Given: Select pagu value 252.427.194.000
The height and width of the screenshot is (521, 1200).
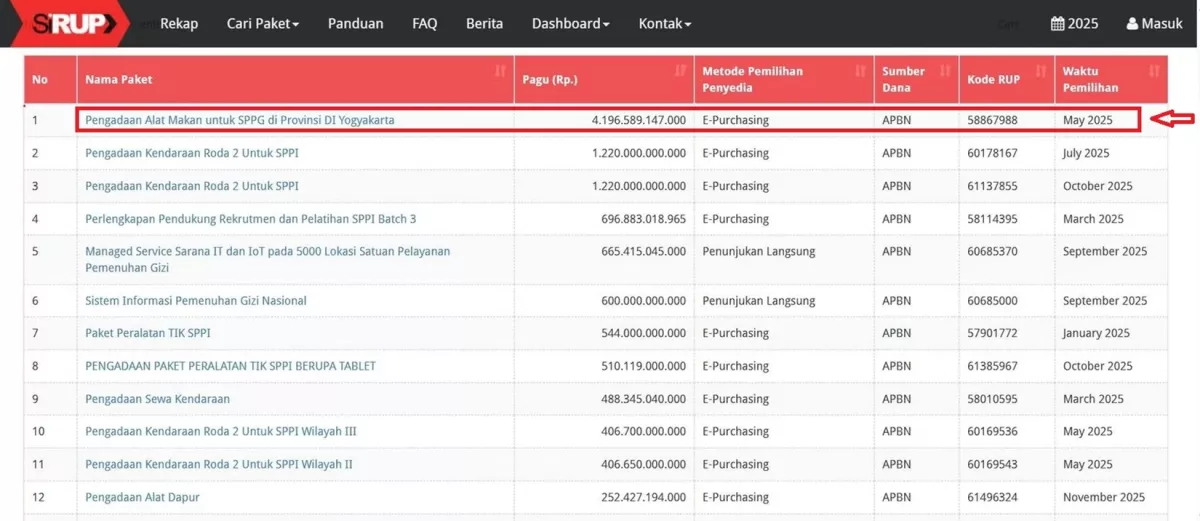Looking at the screenshot, I should [644, 497].
